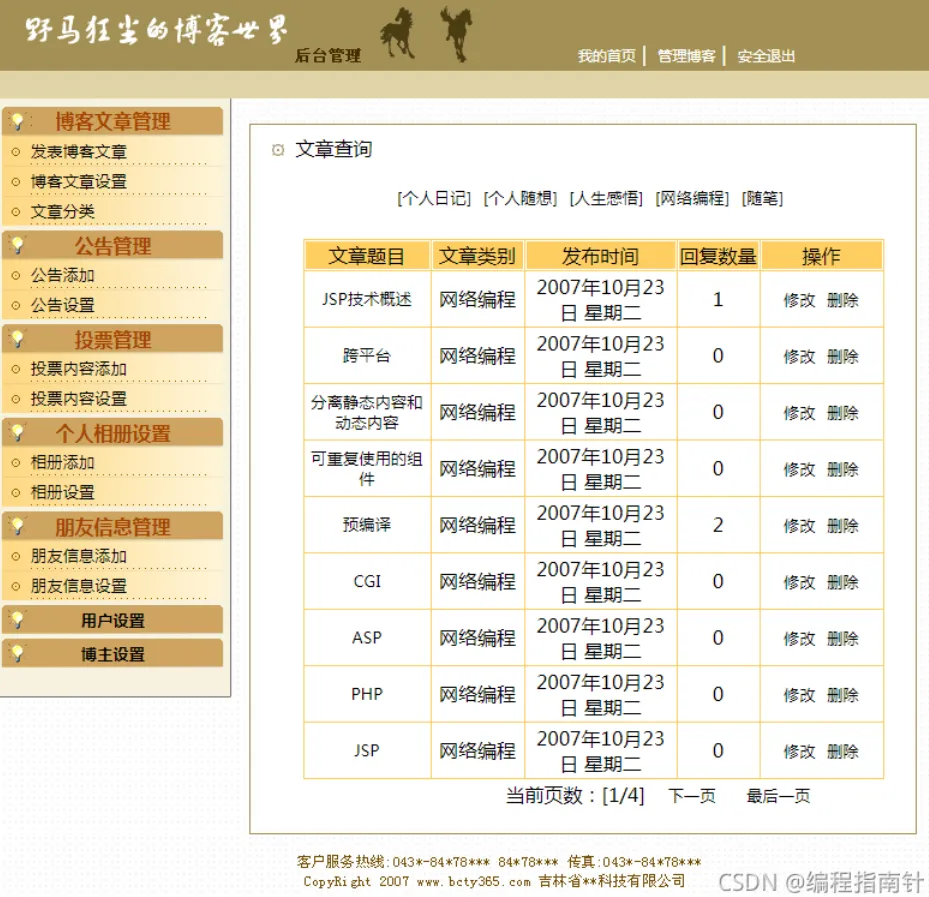Image resolution: width=929 pixels, height=897 pixels.
Task: Click the lightbulb icon beside 博主设置
Action: point(18,653)
